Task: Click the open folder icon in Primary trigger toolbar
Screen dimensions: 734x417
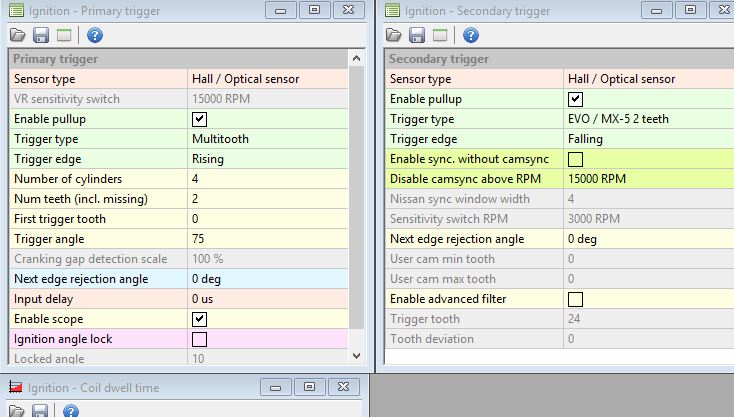Action: point(18,35)
